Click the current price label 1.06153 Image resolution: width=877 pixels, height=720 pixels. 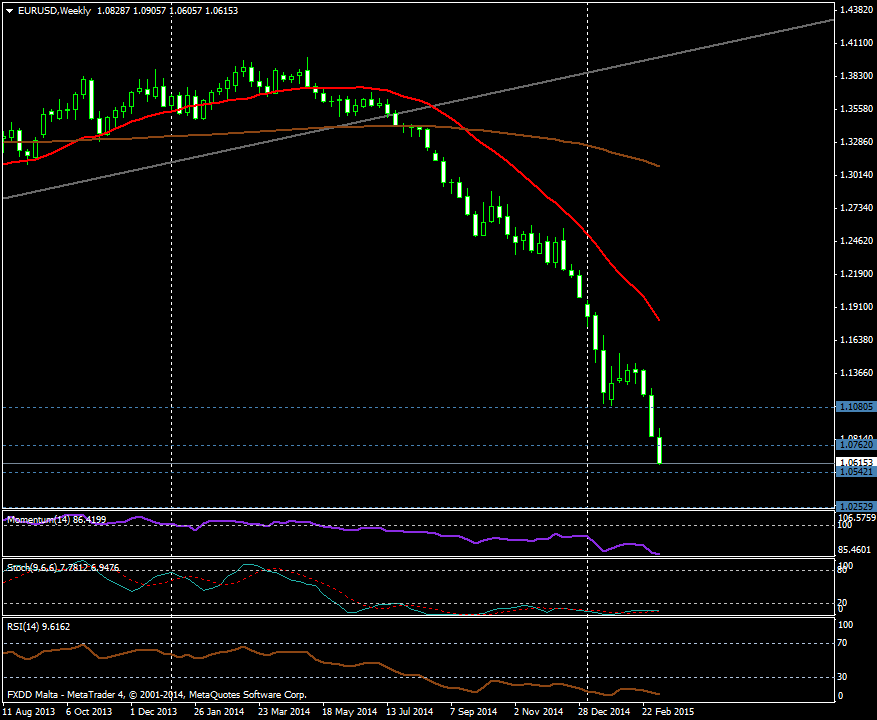tap(854, 461)
